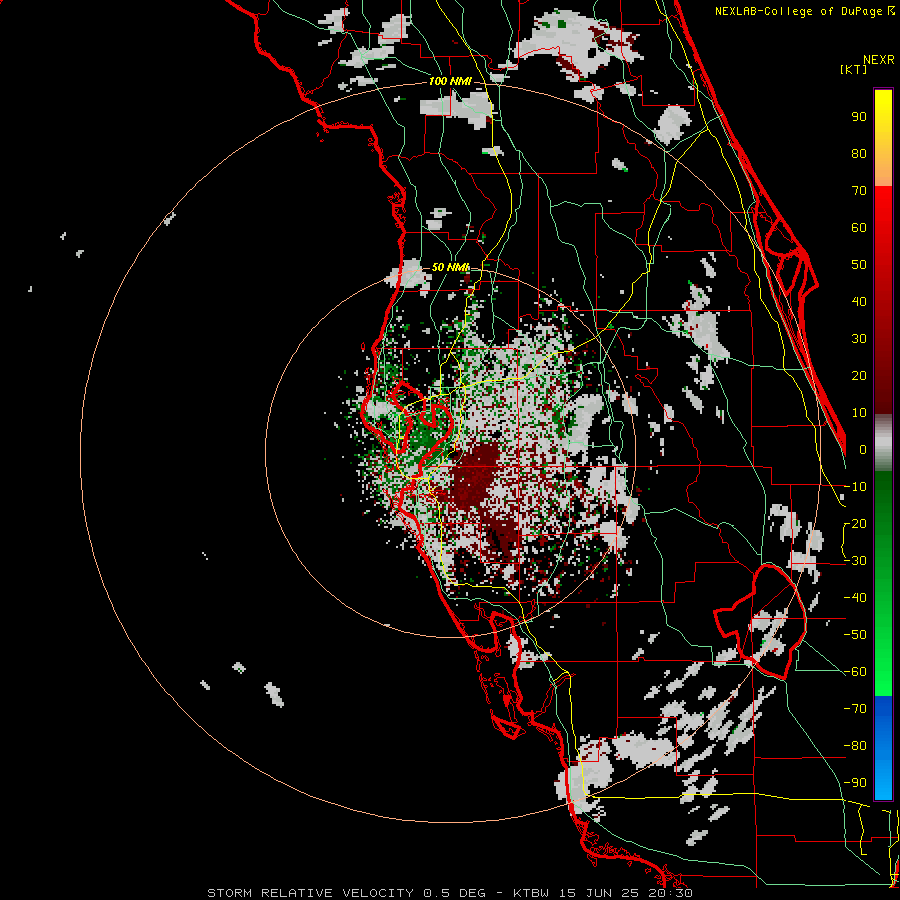
Task: Pick the blue segment of the velocity color bar
Action: pyautogui.click(x=883, y=748)
